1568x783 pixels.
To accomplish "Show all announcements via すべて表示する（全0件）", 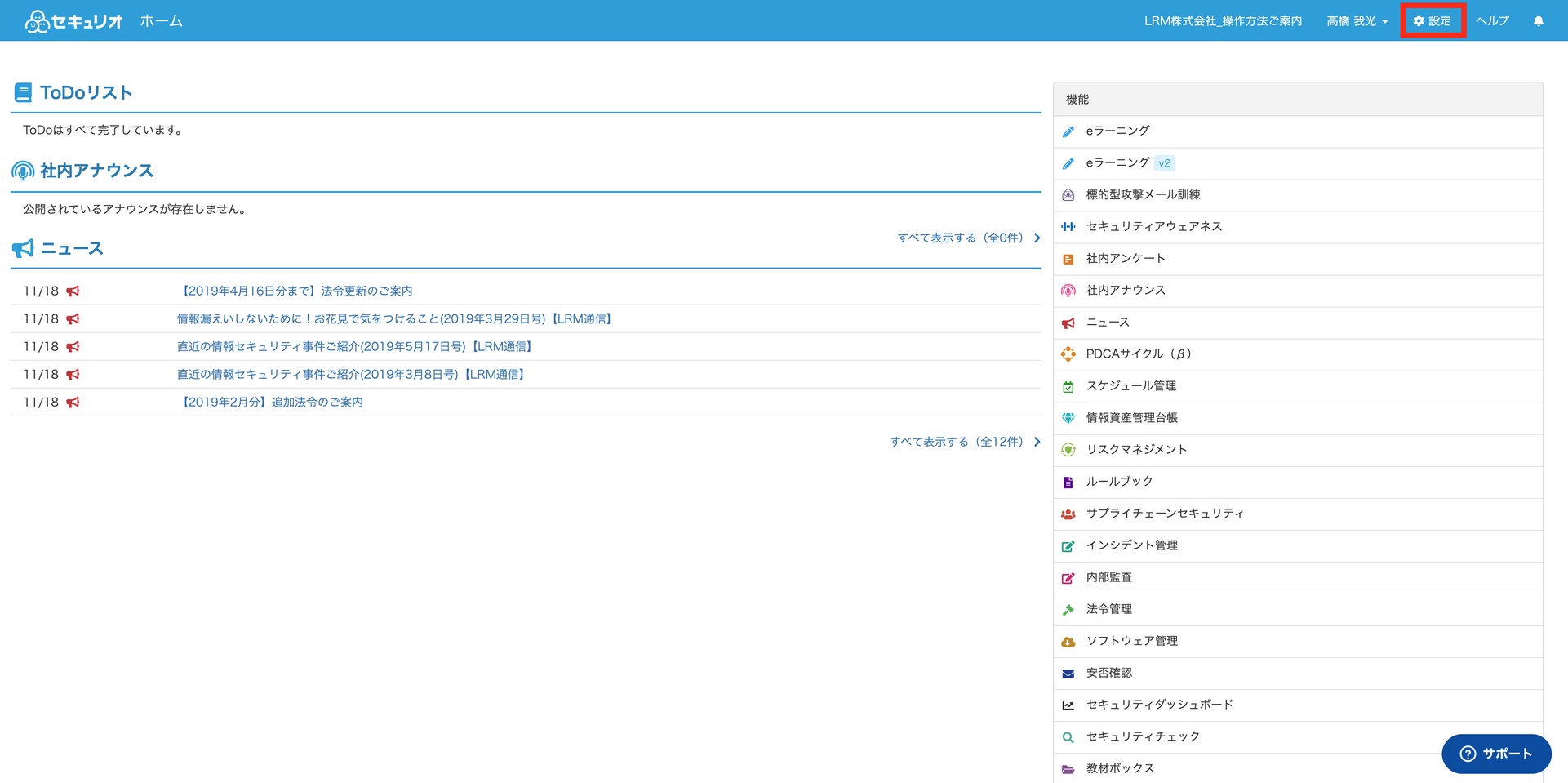I will (969, 238).
